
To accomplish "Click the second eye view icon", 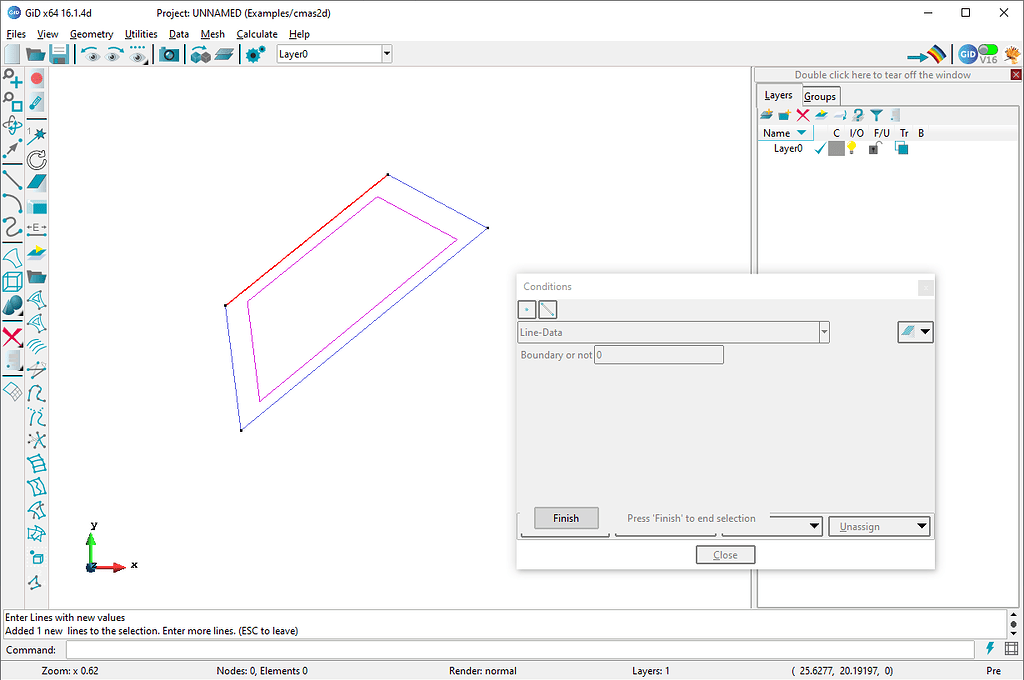I will click(x=114, y=55).
